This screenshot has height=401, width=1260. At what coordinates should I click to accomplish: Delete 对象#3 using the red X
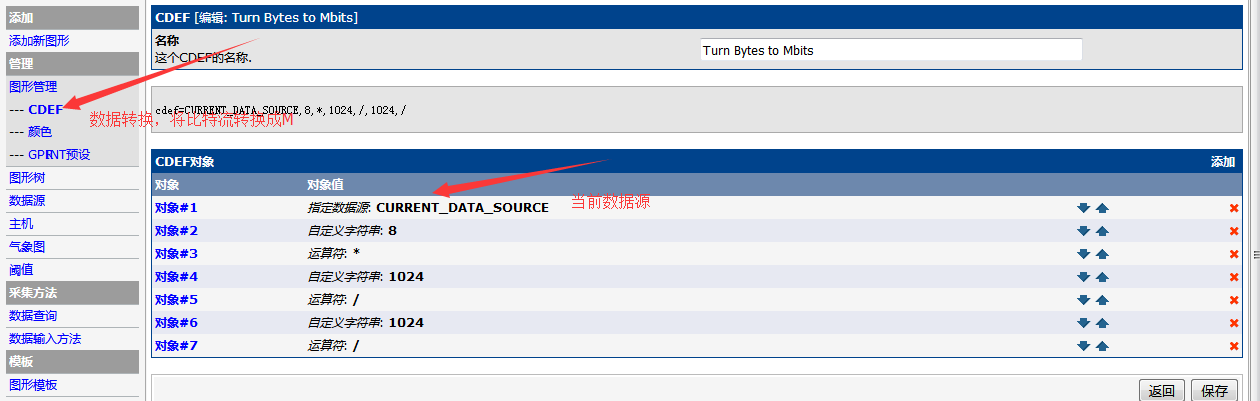1234,254
